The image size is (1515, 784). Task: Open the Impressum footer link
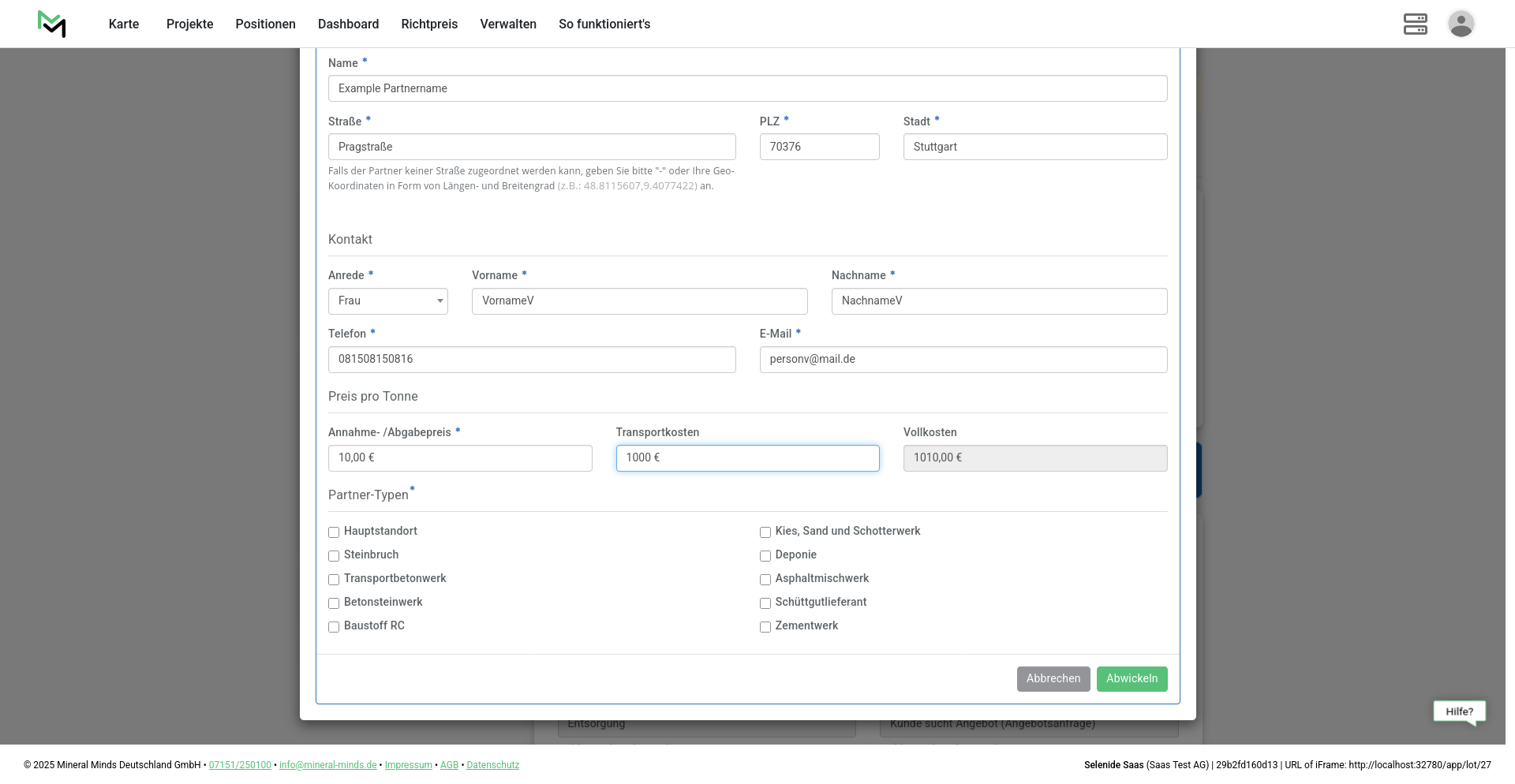coord(408,765)
